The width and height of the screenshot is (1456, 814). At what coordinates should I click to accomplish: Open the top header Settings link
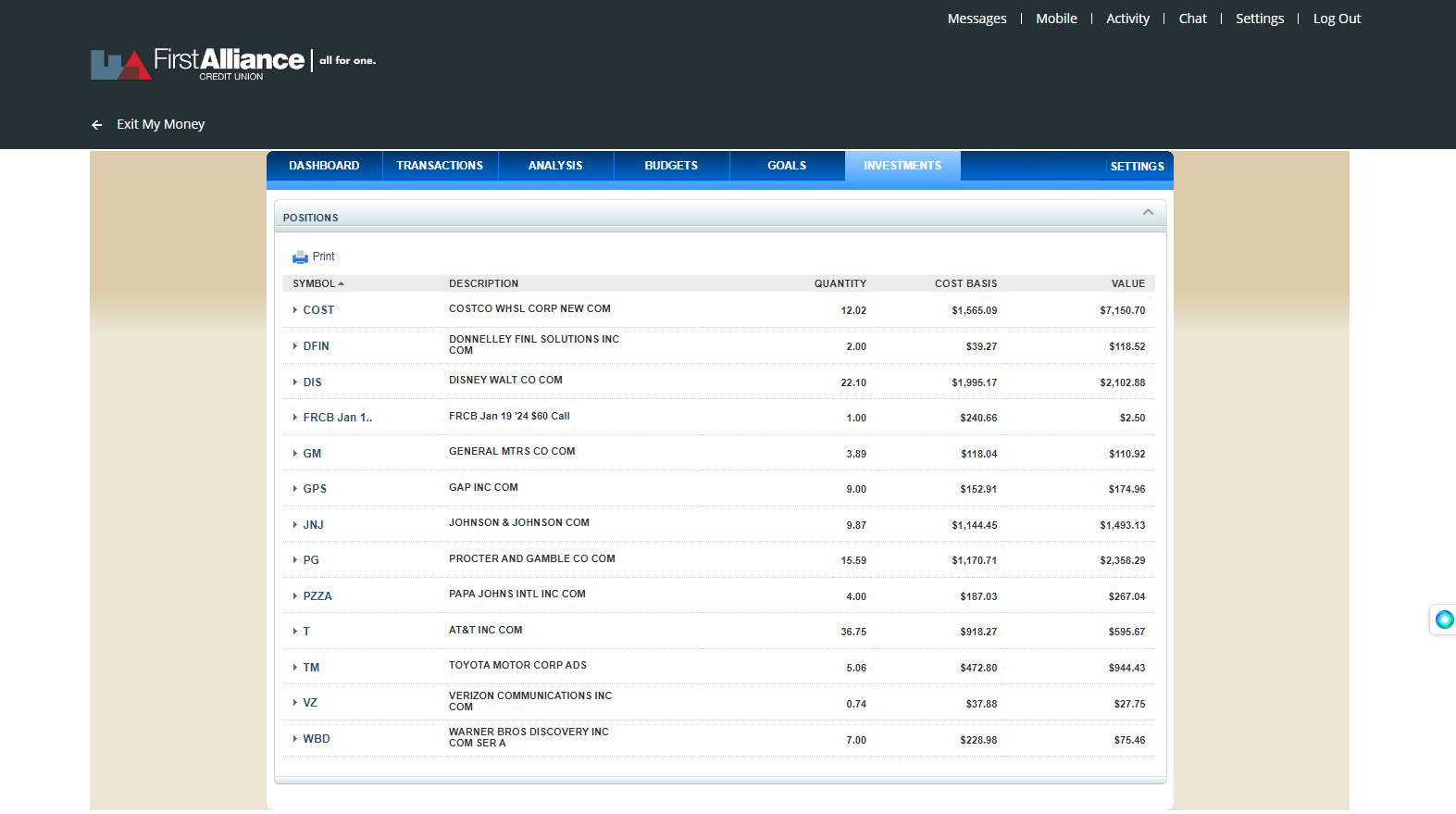[1260, 19]
